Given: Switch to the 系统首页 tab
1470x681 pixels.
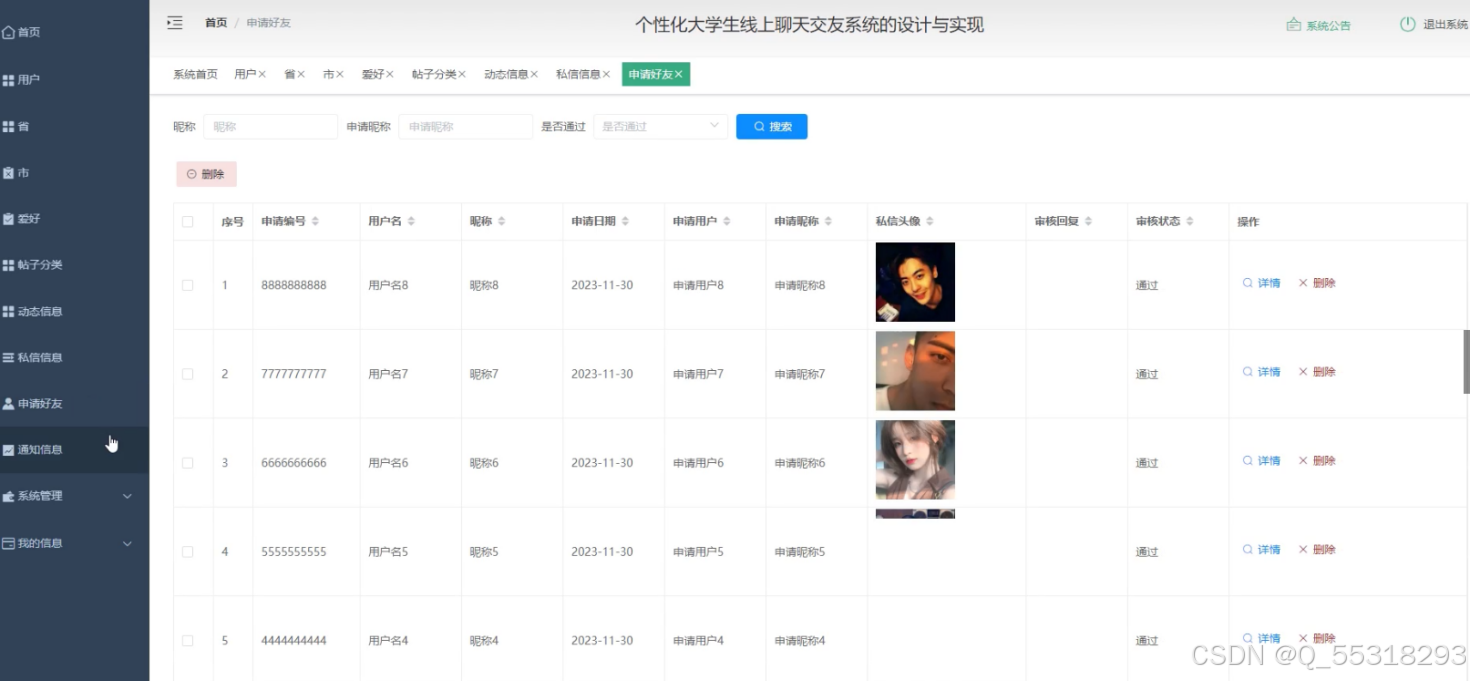Looking at the screenshot, I should pyautogui.click(x=192, y=73).
